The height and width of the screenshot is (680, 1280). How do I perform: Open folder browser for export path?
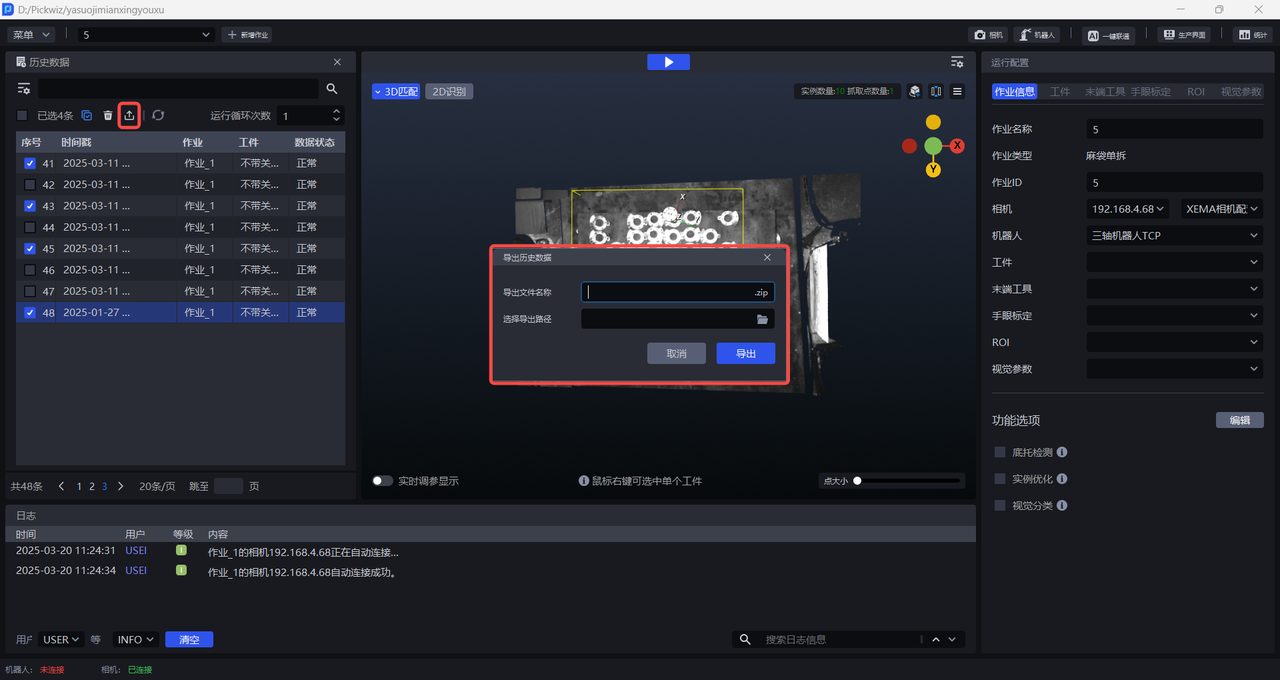tap(762, 319)
